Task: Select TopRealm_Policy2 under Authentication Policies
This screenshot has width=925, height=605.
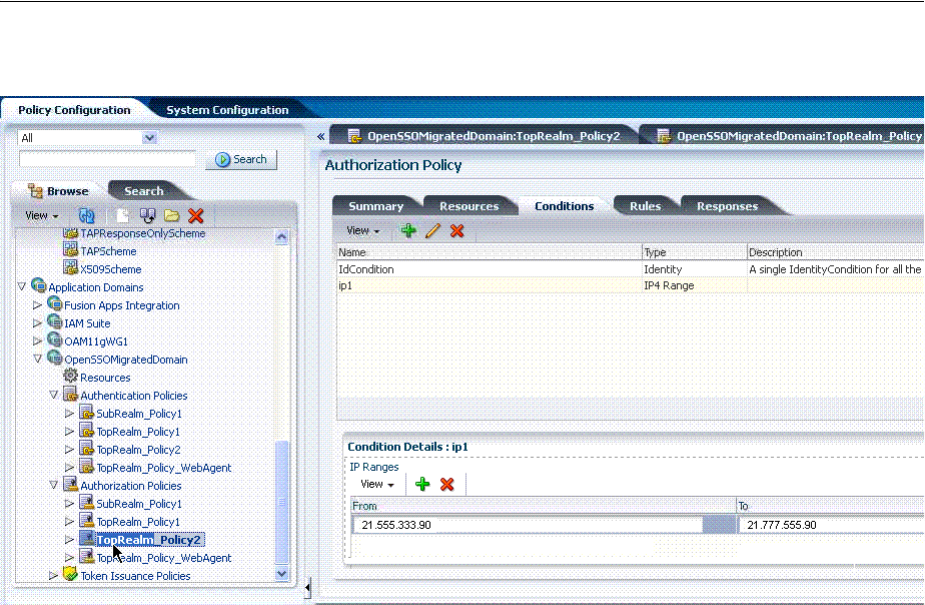Action: click(x=139, y=450)
